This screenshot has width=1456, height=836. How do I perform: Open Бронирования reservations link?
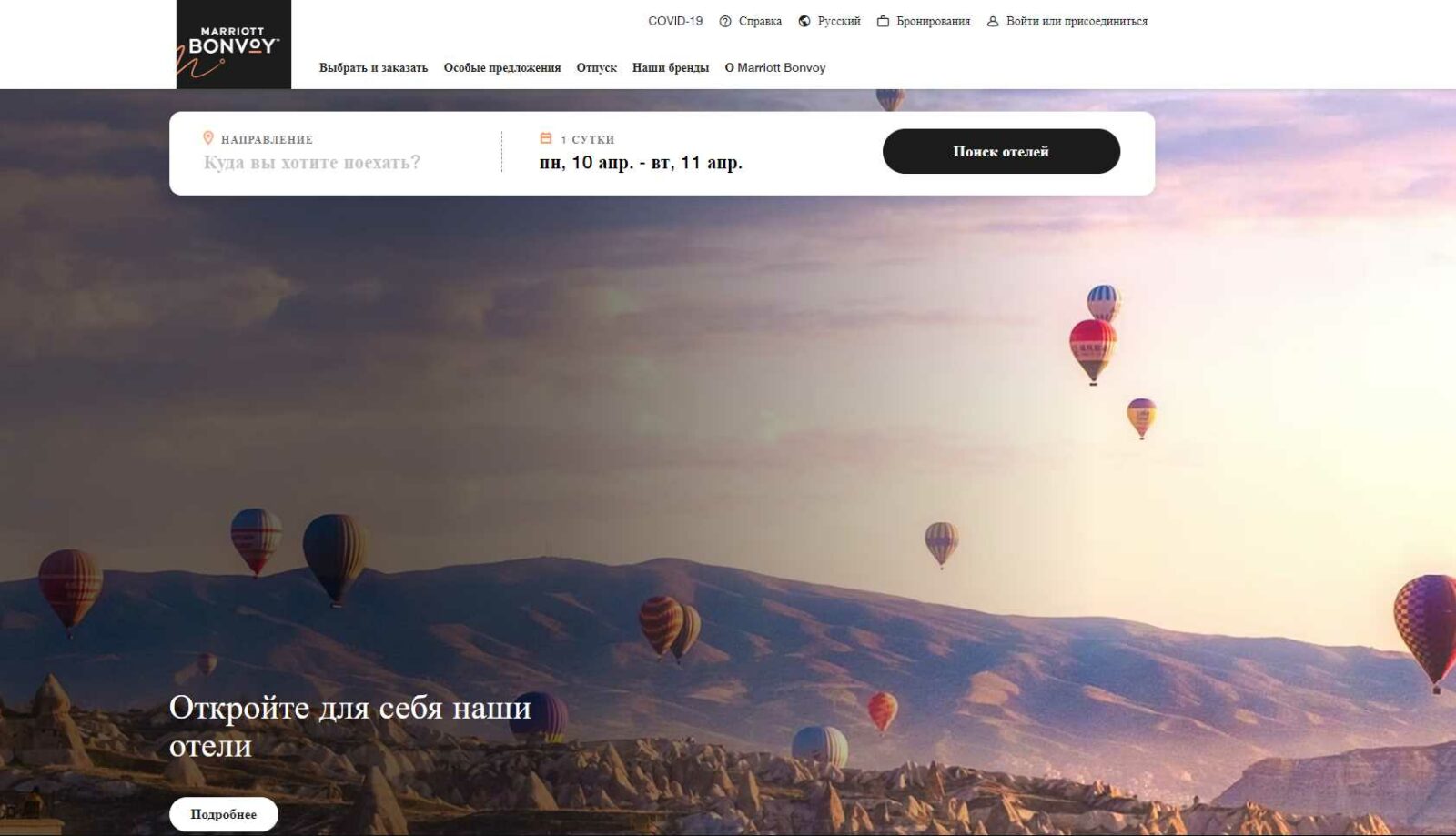pyautogui.click(x=933, y=21)
